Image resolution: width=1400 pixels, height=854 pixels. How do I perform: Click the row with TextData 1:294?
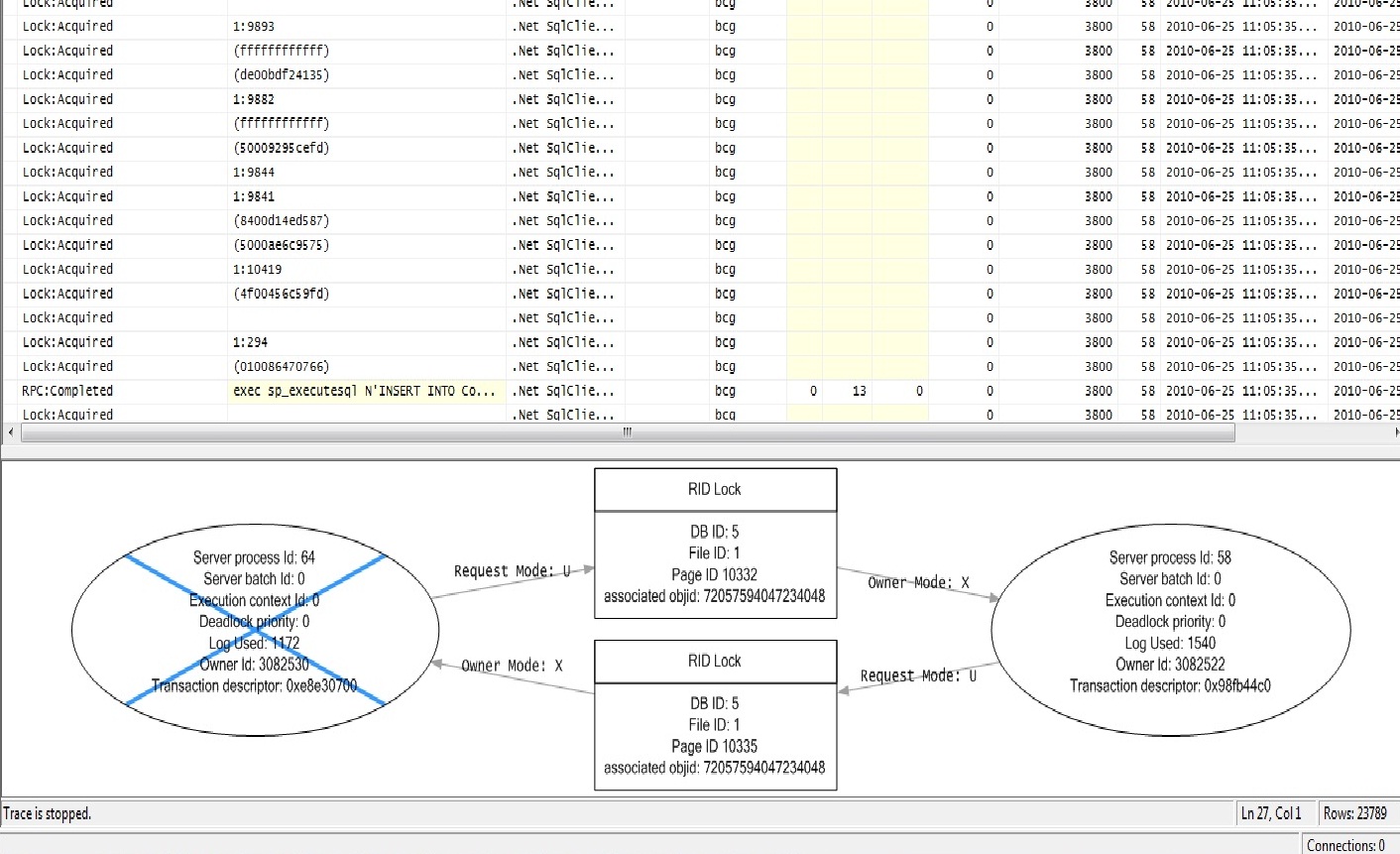(250, 342)
